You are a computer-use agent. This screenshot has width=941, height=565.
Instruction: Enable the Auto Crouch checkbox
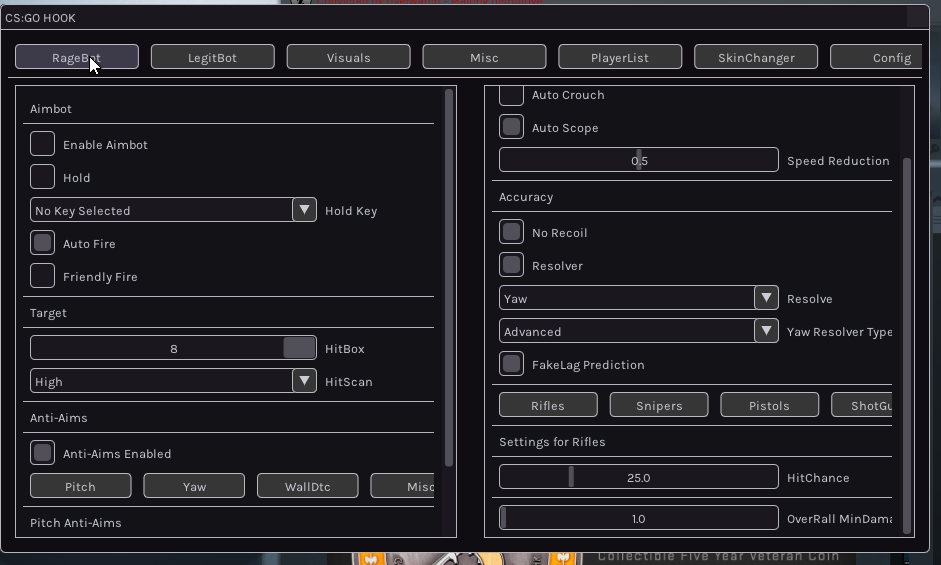pyautogui.click(x=511, y=95)
